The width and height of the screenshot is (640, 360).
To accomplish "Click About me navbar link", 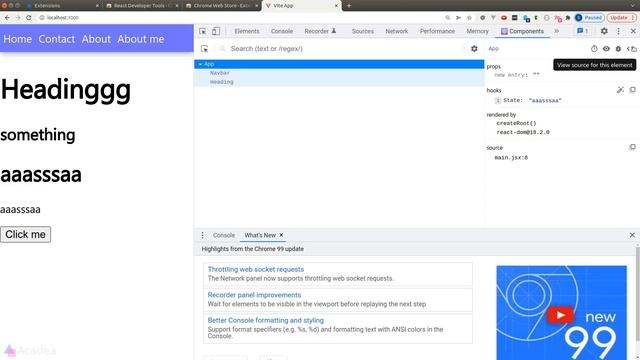I will (141, 39).
